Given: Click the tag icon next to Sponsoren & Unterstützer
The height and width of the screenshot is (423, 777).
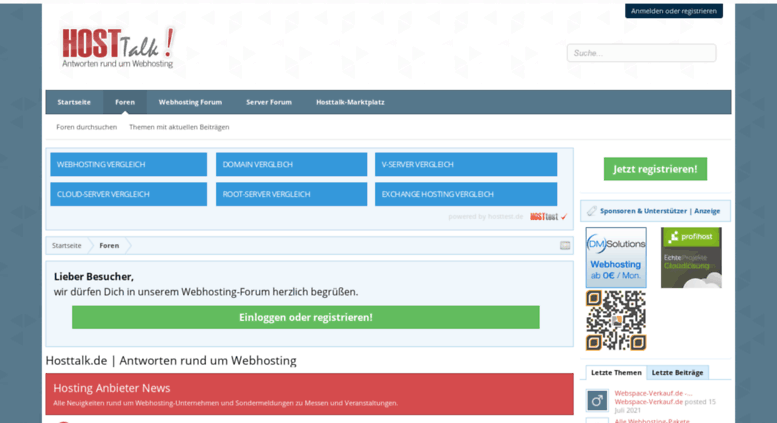Looking at the screenshot, I should tap(592, 211).
